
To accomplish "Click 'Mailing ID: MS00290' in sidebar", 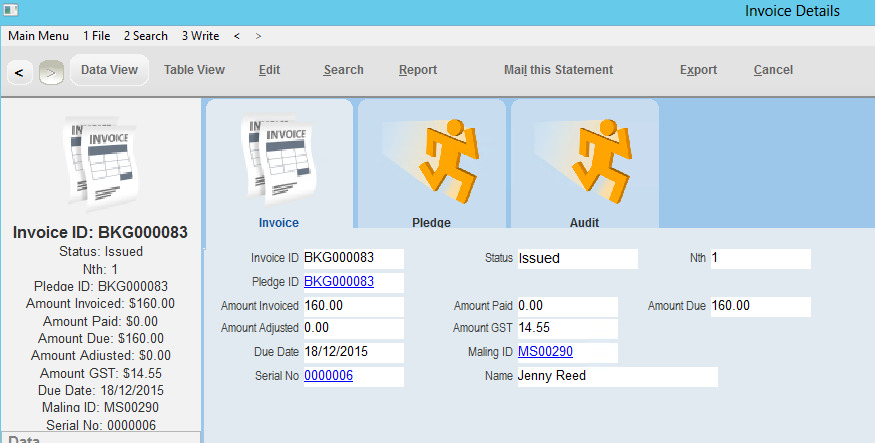I will (100, 407).
